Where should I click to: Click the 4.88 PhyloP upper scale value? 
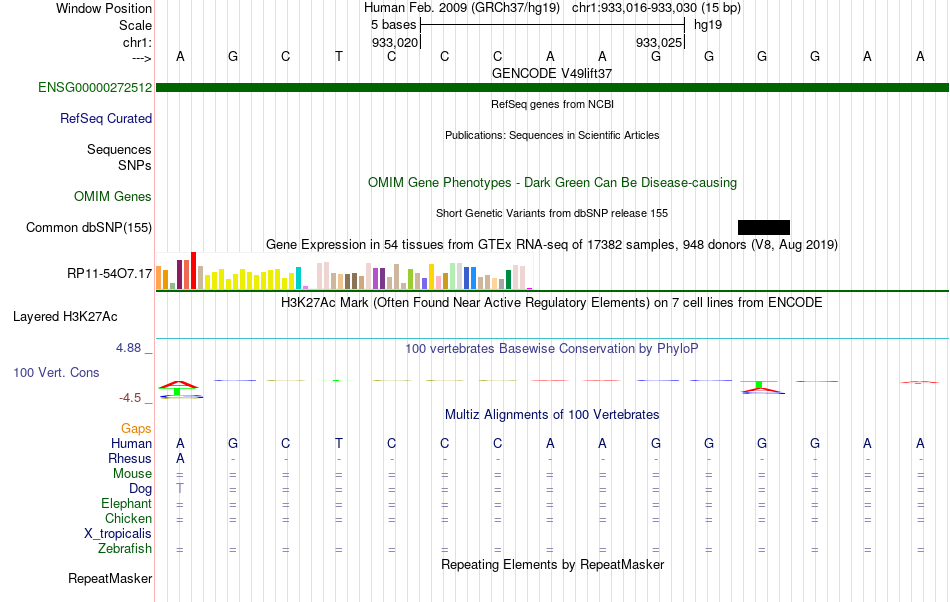point(128,348)
